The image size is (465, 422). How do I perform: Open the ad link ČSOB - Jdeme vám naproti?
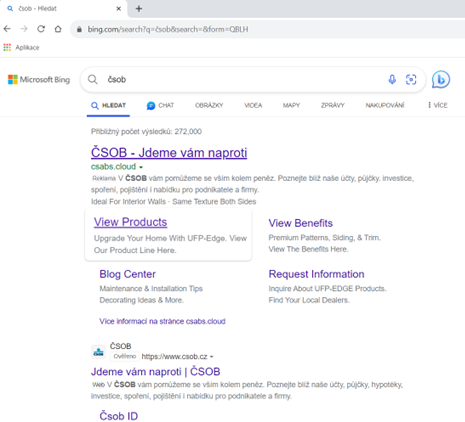click(x=169, y=153)
